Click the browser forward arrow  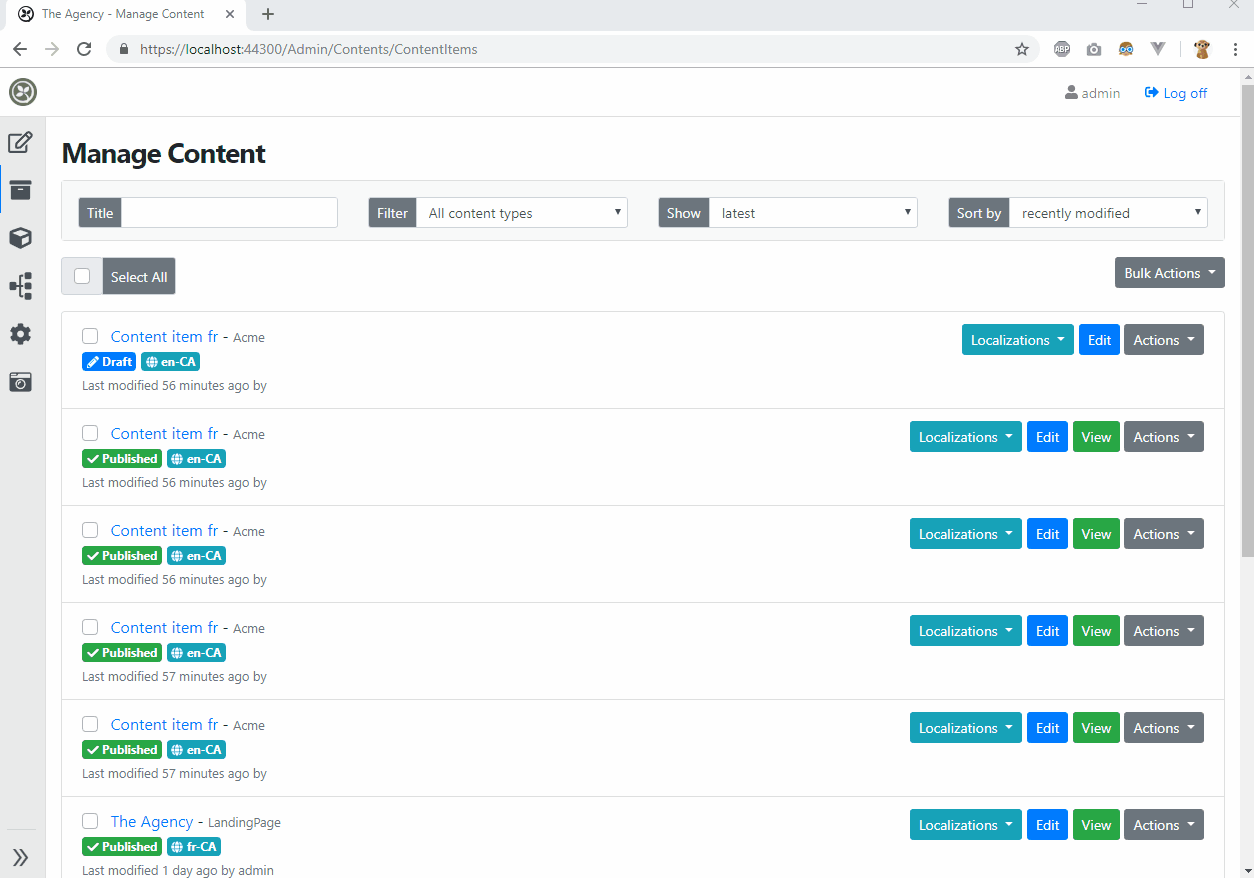click(52, 49)
